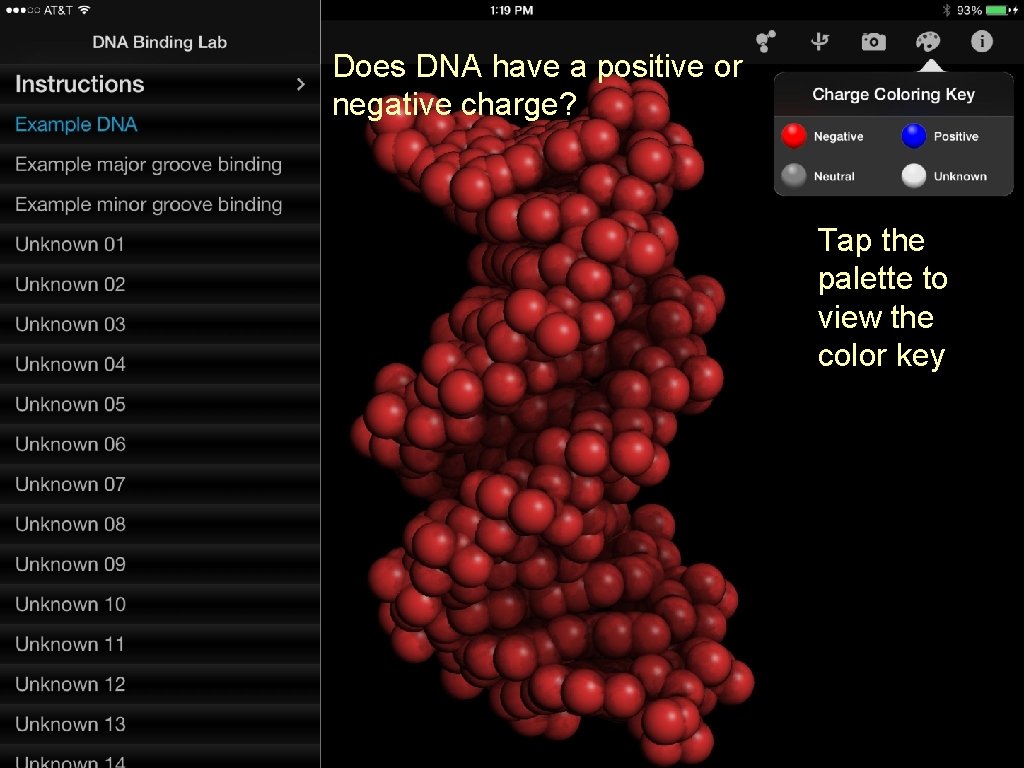Select the molecule representation tool icon

[765, 41]
